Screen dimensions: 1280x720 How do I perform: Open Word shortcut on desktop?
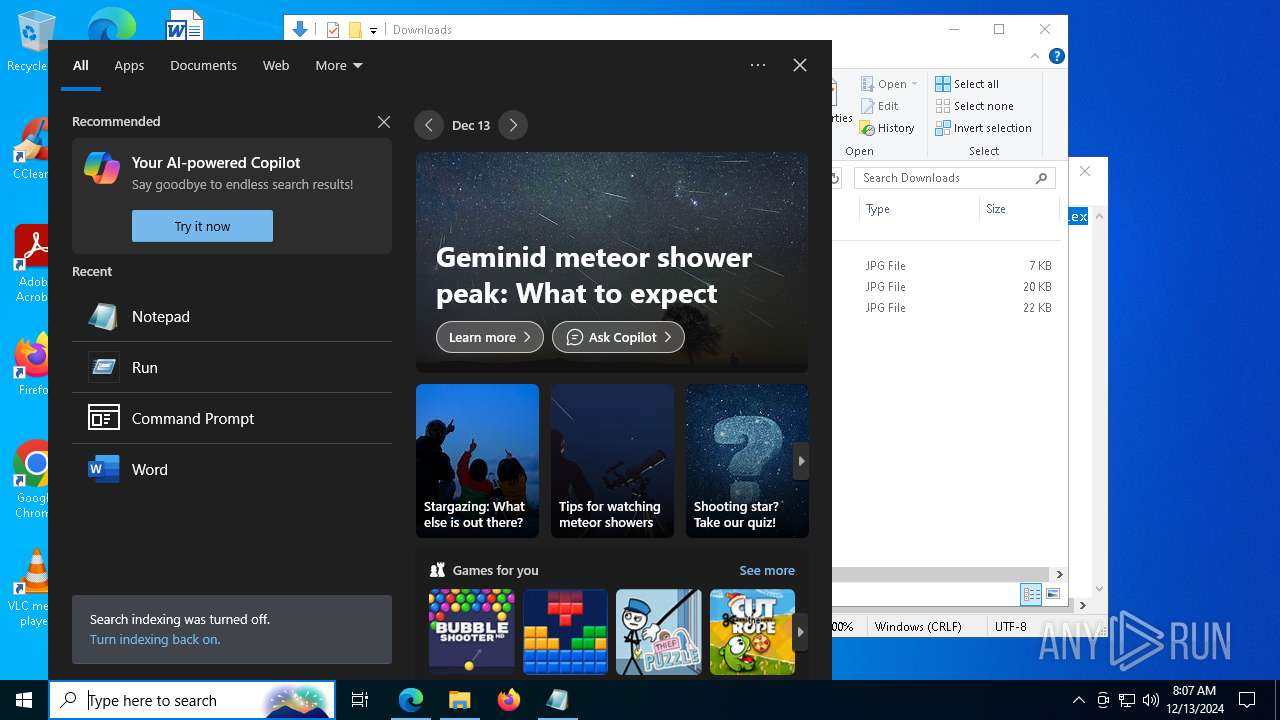click(184, 24)
